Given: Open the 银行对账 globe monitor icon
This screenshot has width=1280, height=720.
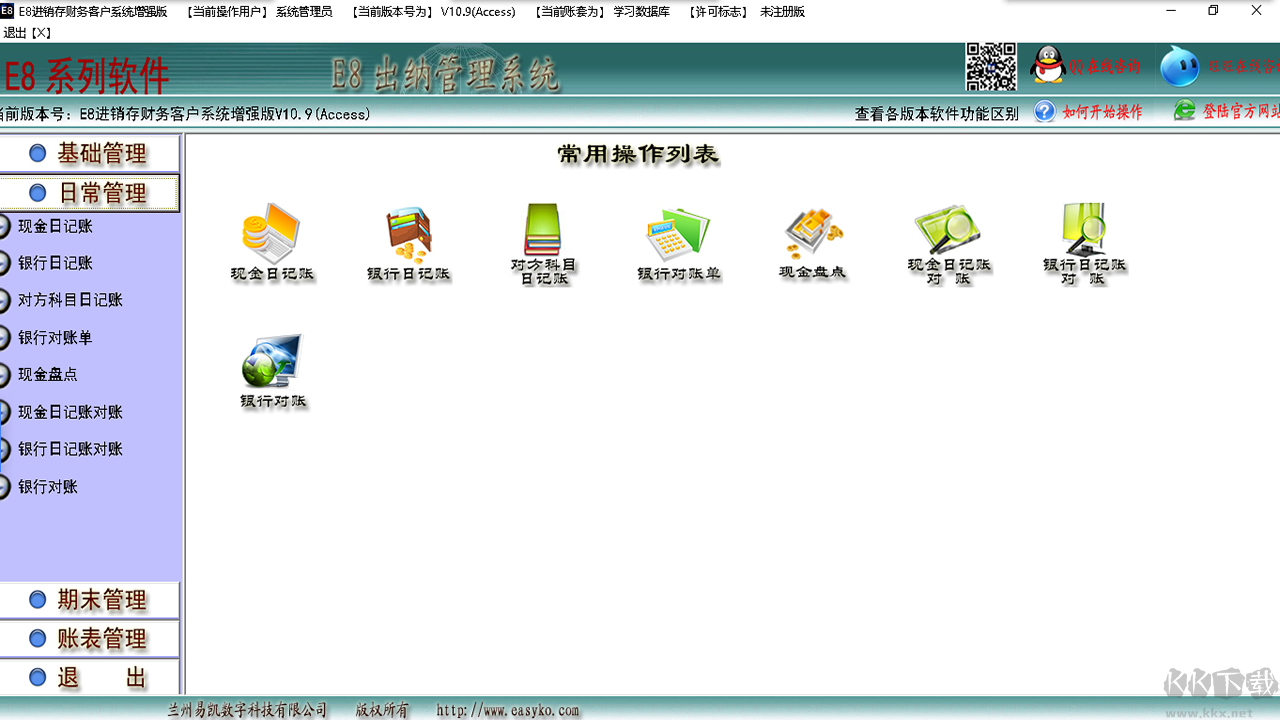Looking at the screenshot, I should 273,371.
